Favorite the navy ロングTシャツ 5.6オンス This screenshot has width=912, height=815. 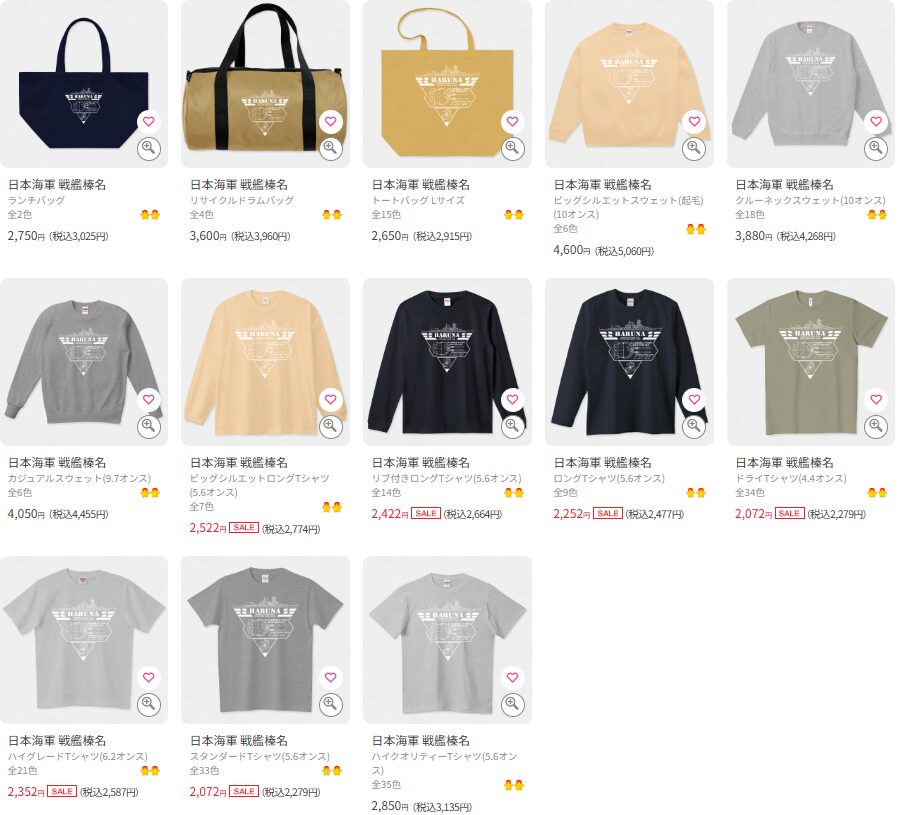pos(694,400)
